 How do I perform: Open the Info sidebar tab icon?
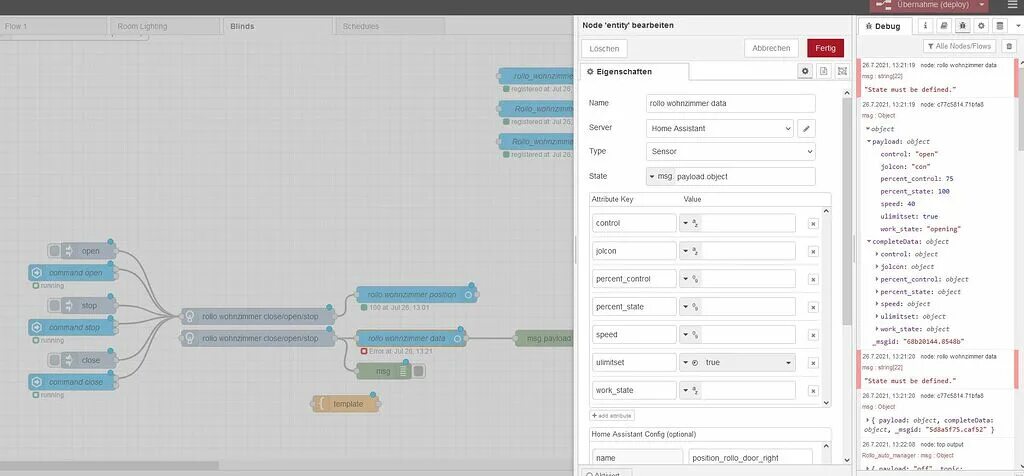[x=925, y=25]
